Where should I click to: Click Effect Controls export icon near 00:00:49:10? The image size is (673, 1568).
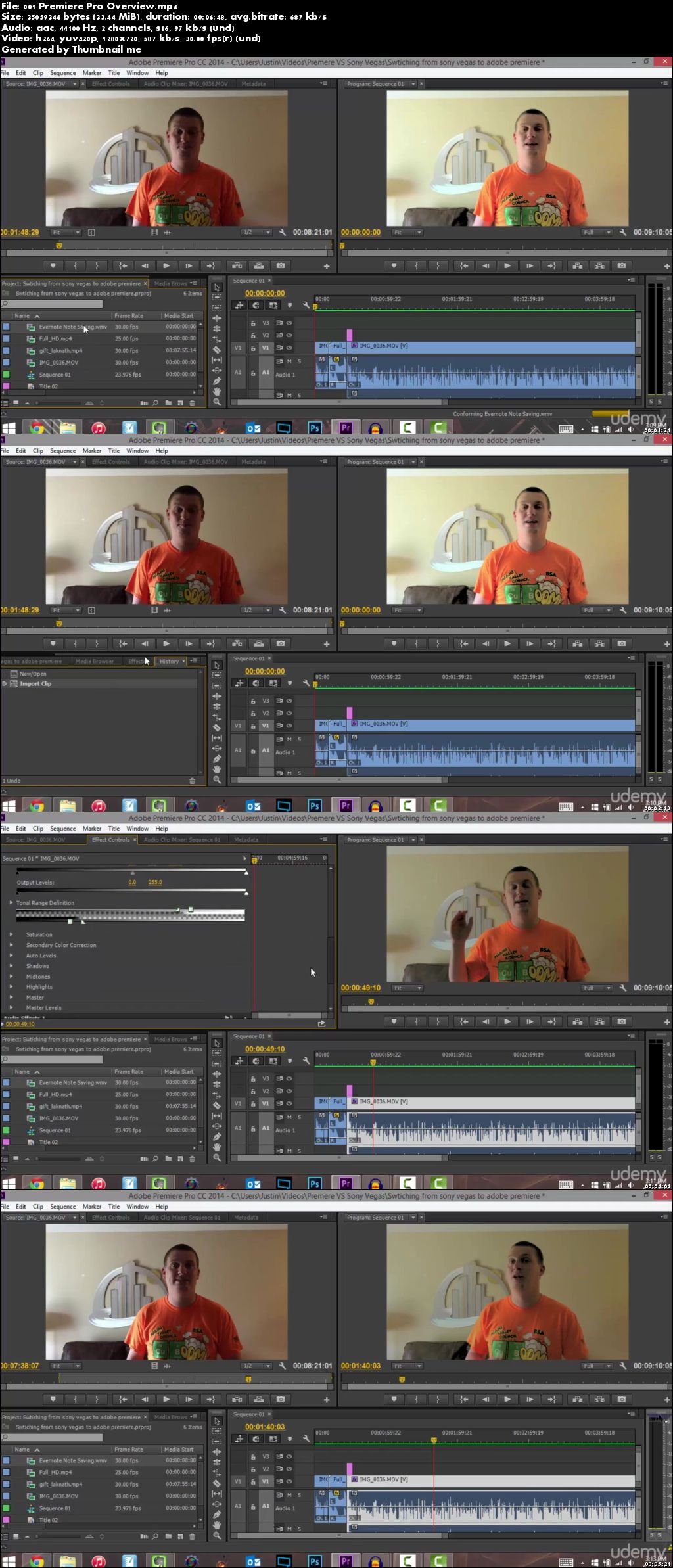[x=321, y=1023]
